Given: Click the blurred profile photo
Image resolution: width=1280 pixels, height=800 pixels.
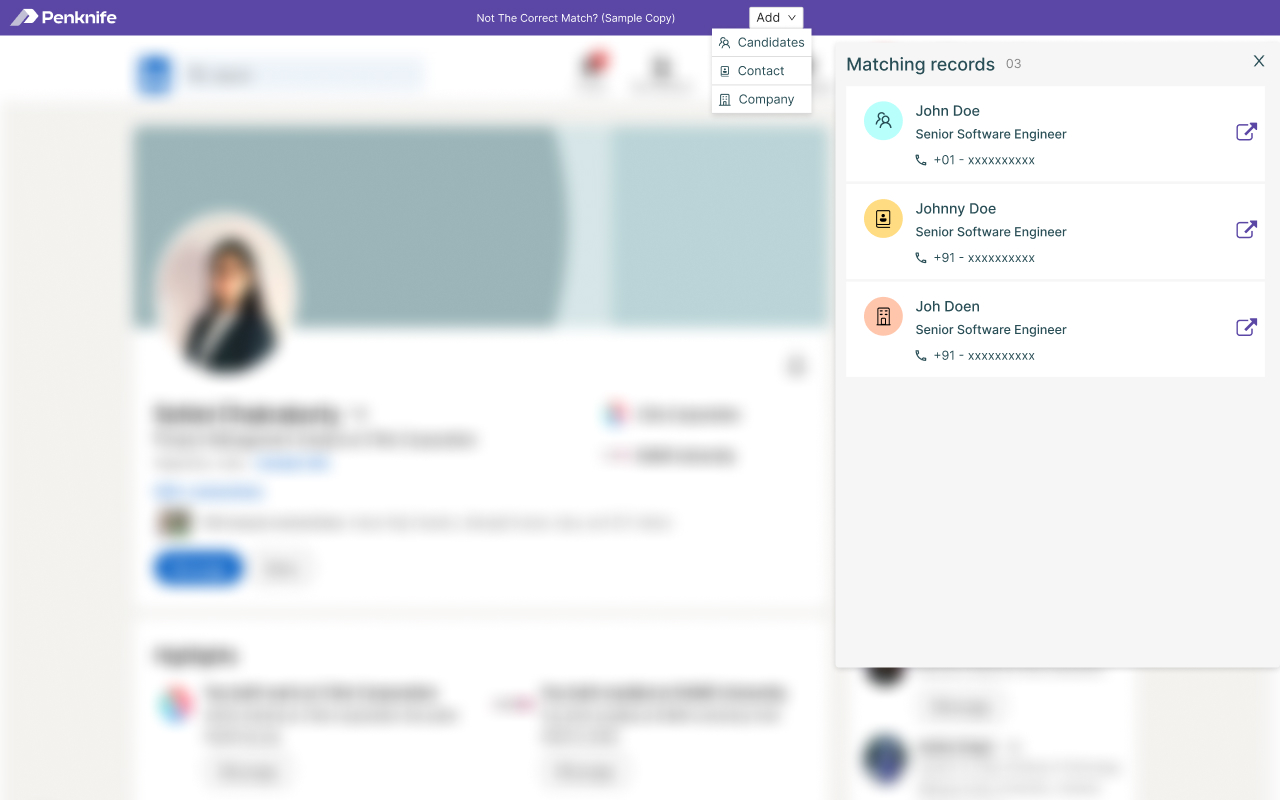Looking at the screenshot, I should pos(225,293).
